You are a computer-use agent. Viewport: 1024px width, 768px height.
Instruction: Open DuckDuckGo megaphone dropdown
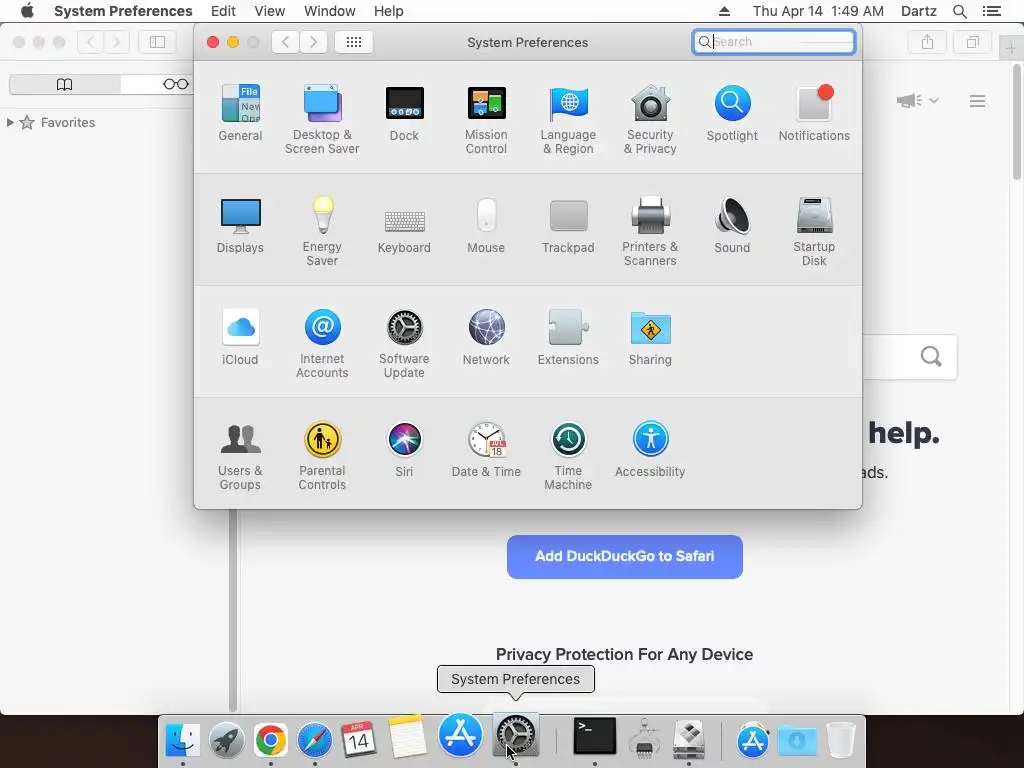pos(918,101)
